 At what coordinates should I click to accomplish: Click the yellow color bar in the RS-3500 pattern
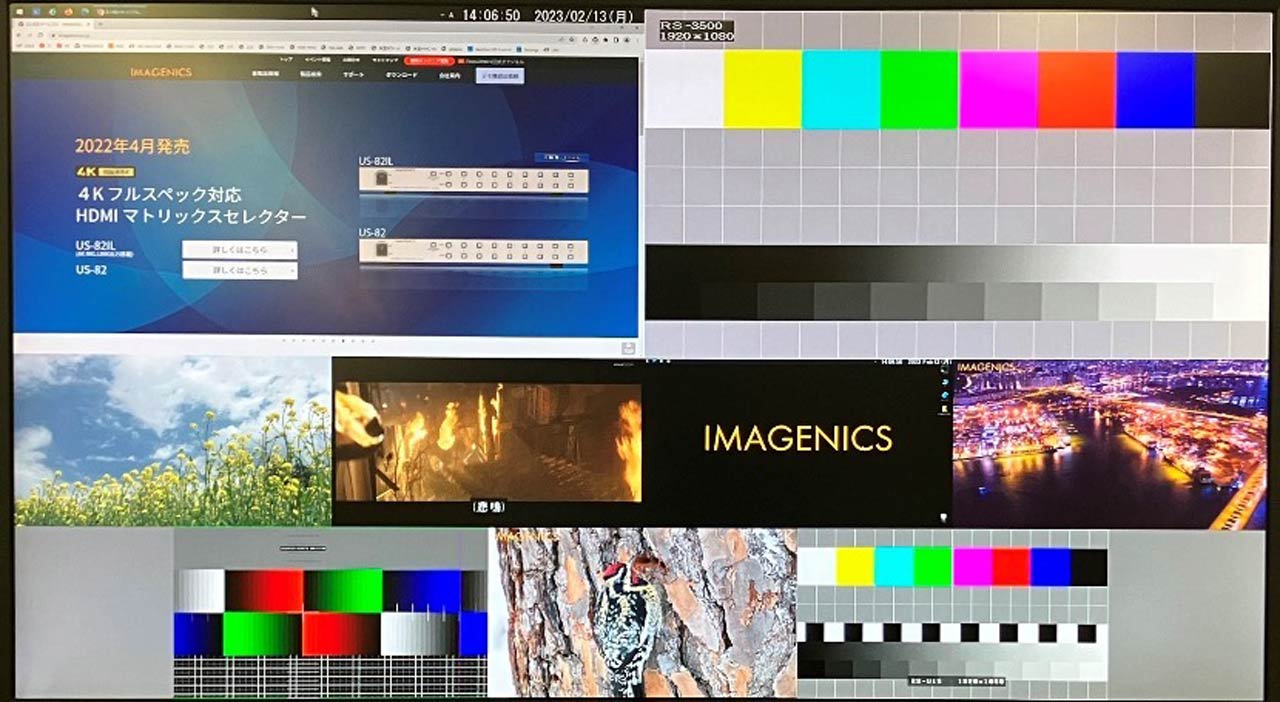pos(762,90)
